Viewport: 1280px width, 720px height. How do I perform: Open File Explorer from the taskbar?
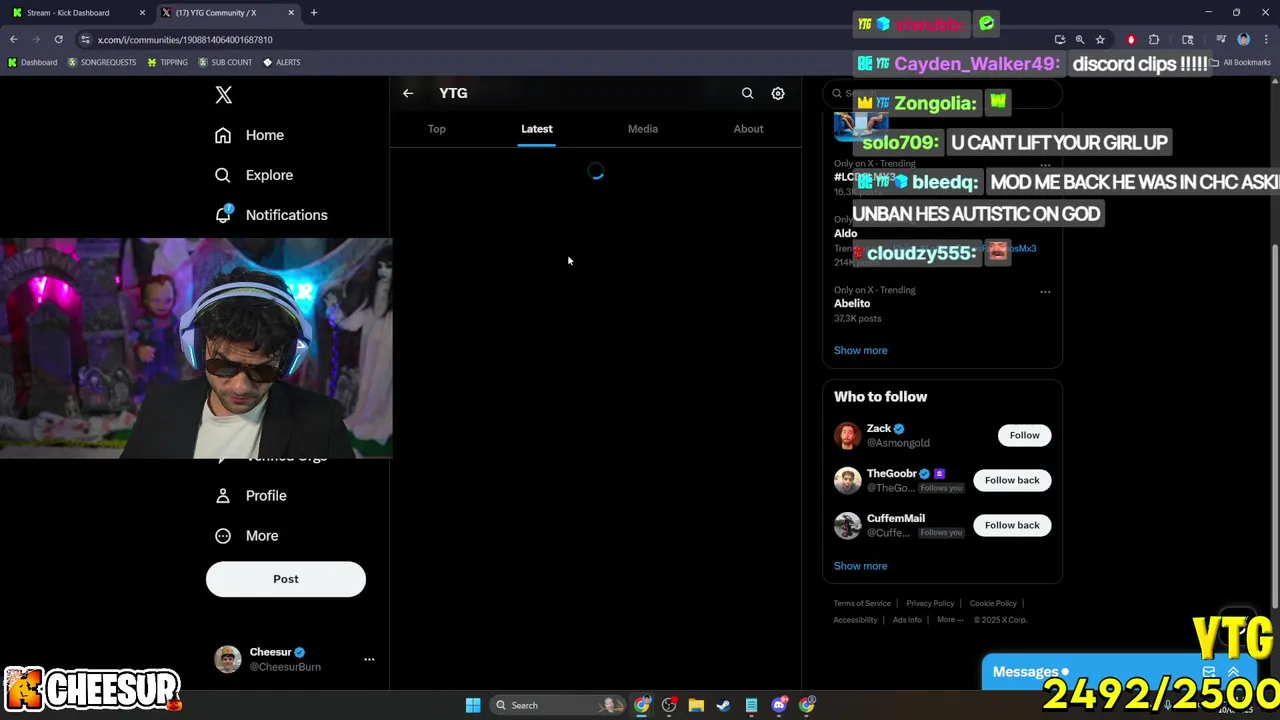point(696,705)
